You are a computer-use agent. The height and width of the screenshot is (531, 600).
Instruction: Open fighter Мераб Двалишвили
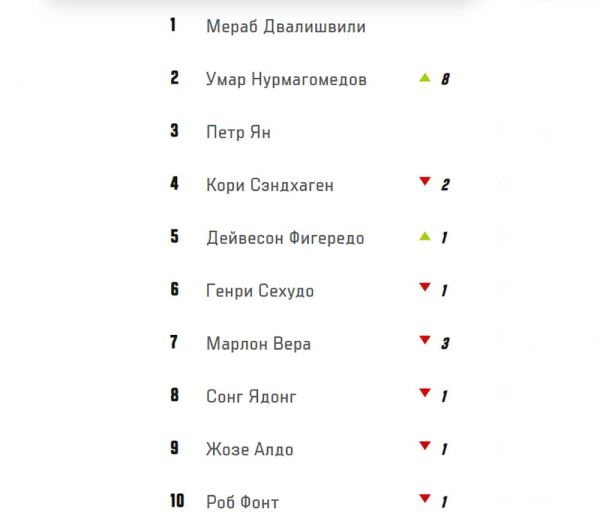286,26
